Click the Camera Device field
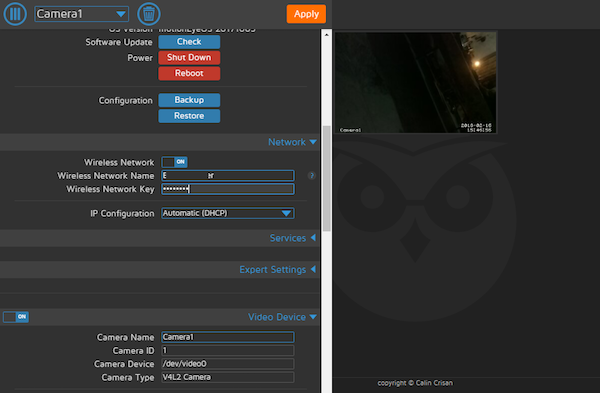This screenshot has width=600, height=393. point(228,364)
